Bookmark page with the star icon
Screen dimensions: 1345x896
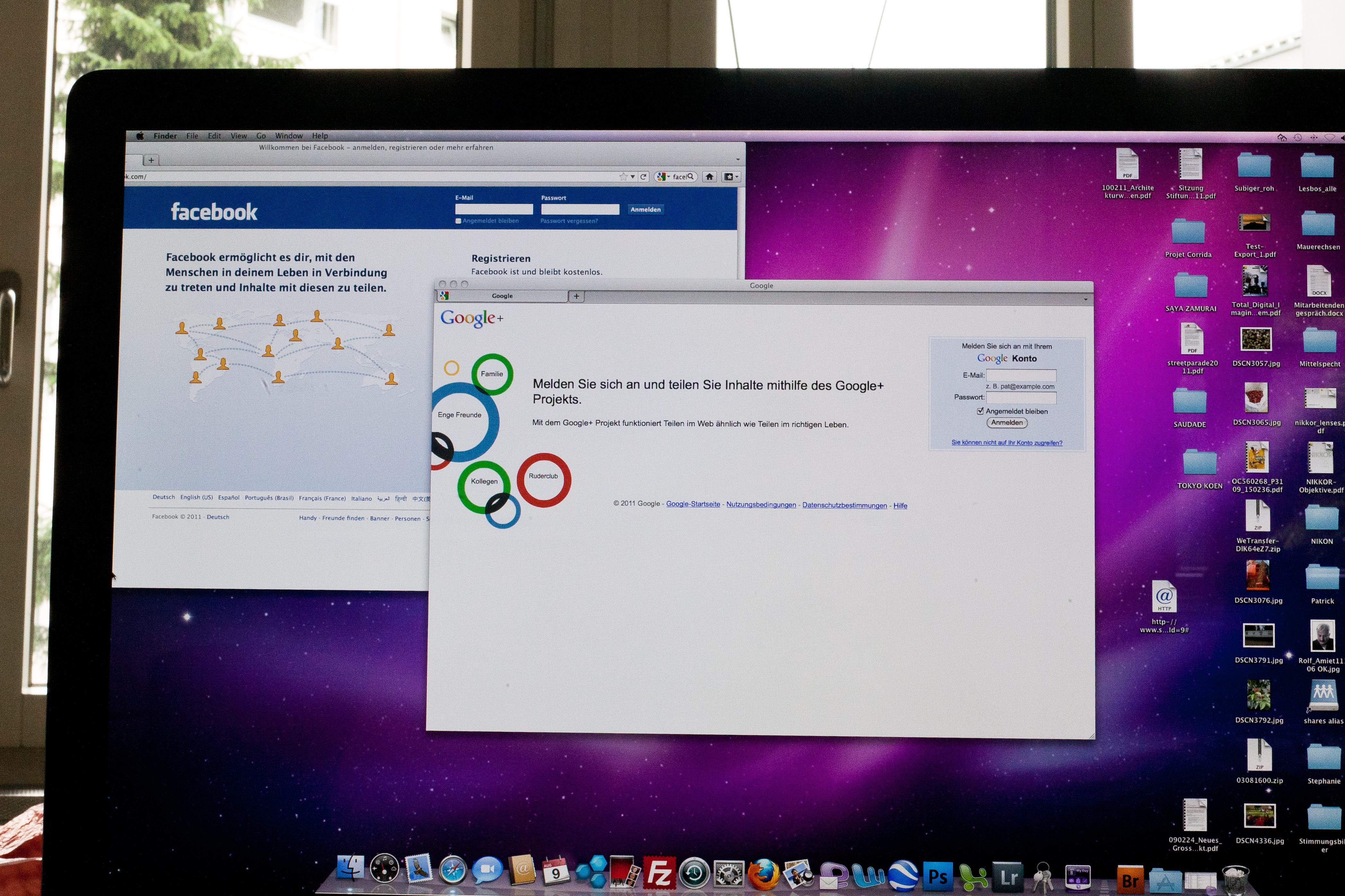click(624, 177)
